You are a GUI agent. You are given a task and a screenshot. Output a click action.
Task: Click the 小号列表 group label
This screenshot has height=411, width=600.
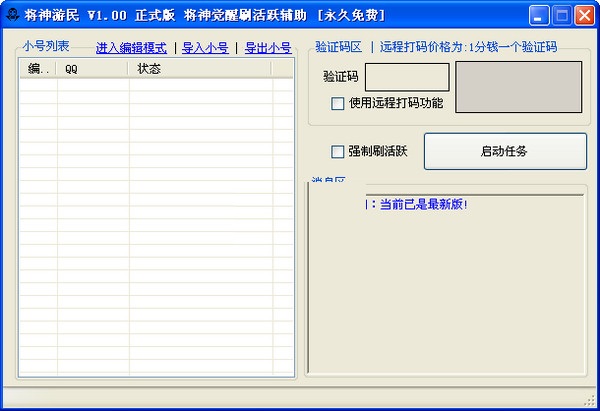pos(46,46)
